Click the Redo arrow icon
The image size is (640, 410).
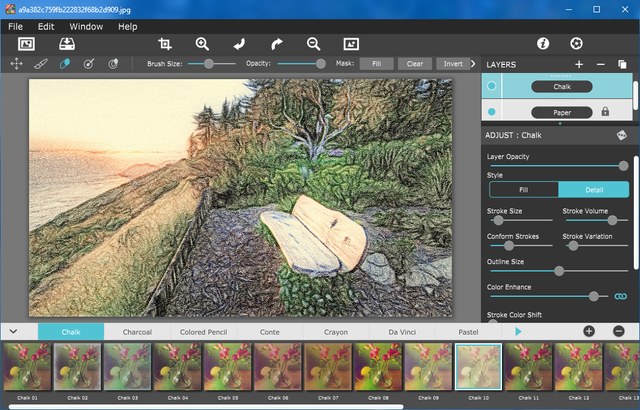[277, 44]
